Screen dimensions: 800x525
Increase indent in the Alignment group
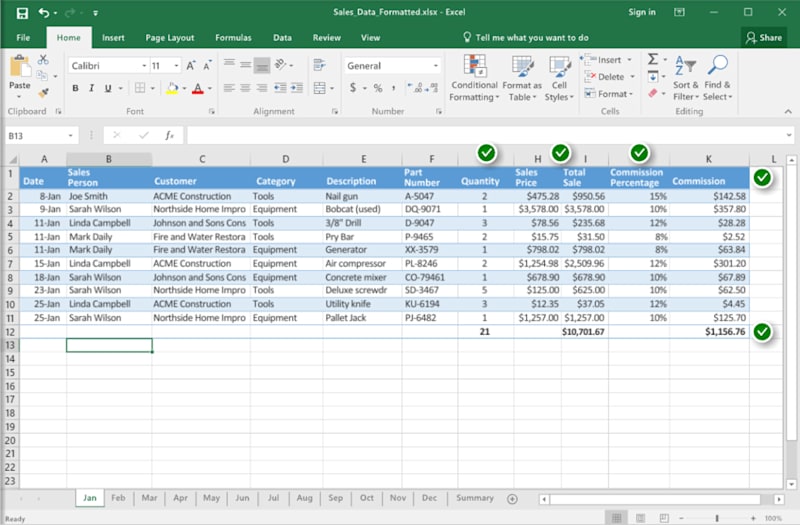(297, 88)
